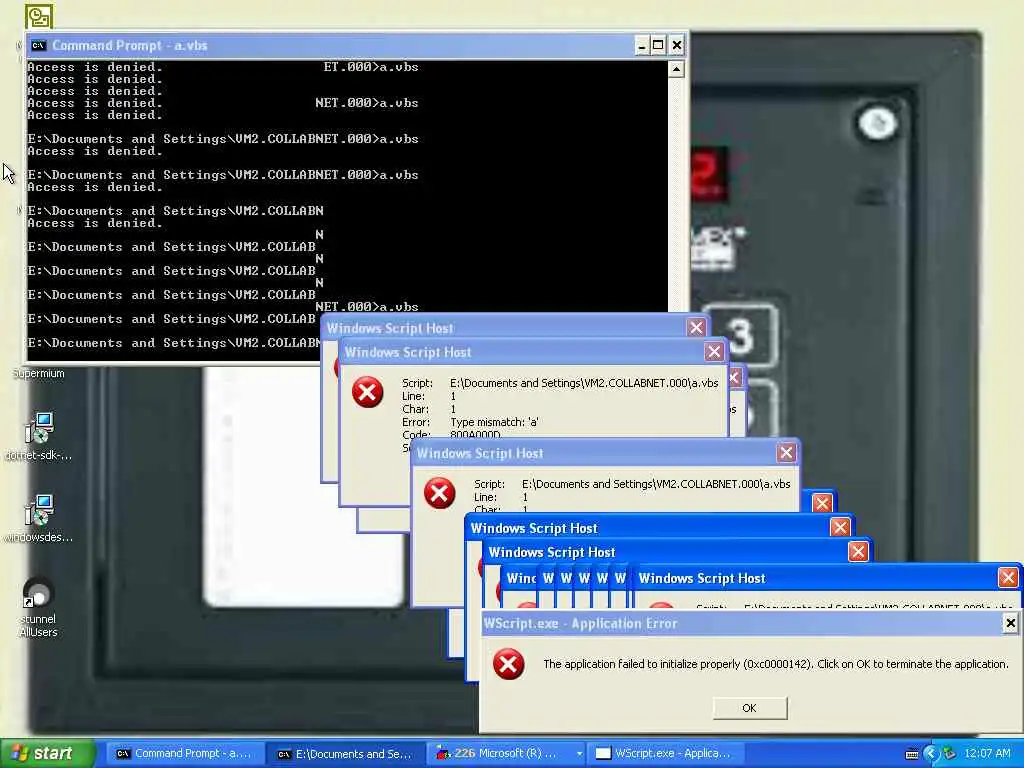Screen dimensions: 1024x768
Task: Minimize the Command Prompt window
Action: pos(641,45)
